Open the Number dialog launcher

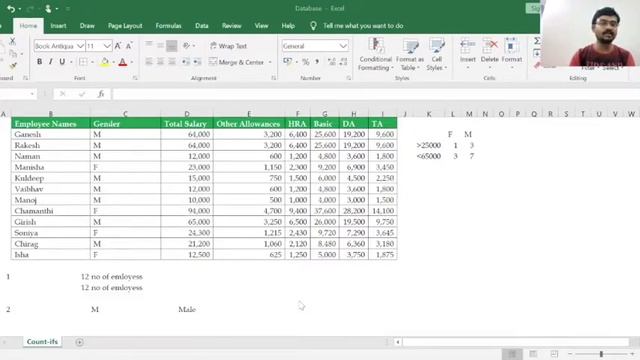[349, 78]
